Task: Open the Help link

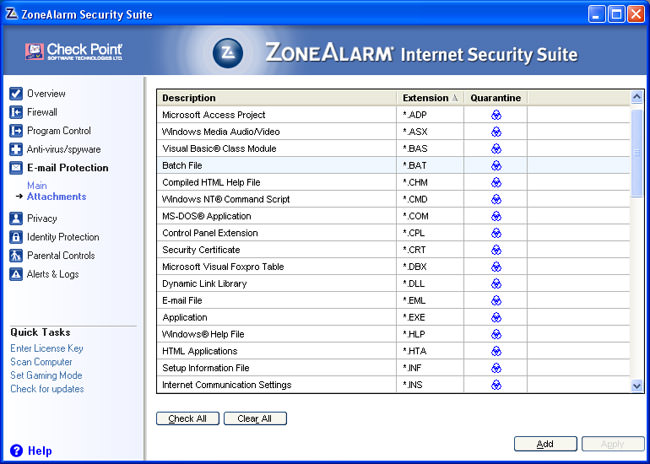Action: [40, 451]
